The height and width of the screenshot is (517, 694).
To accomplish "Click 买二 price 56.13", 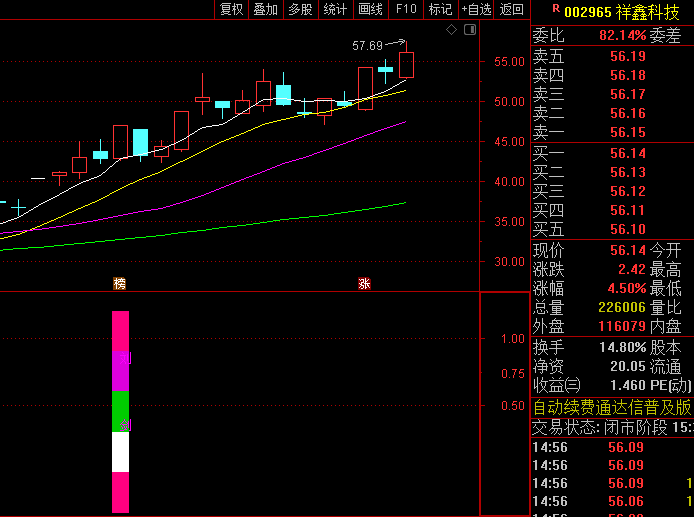I will [x=628, y=172].
